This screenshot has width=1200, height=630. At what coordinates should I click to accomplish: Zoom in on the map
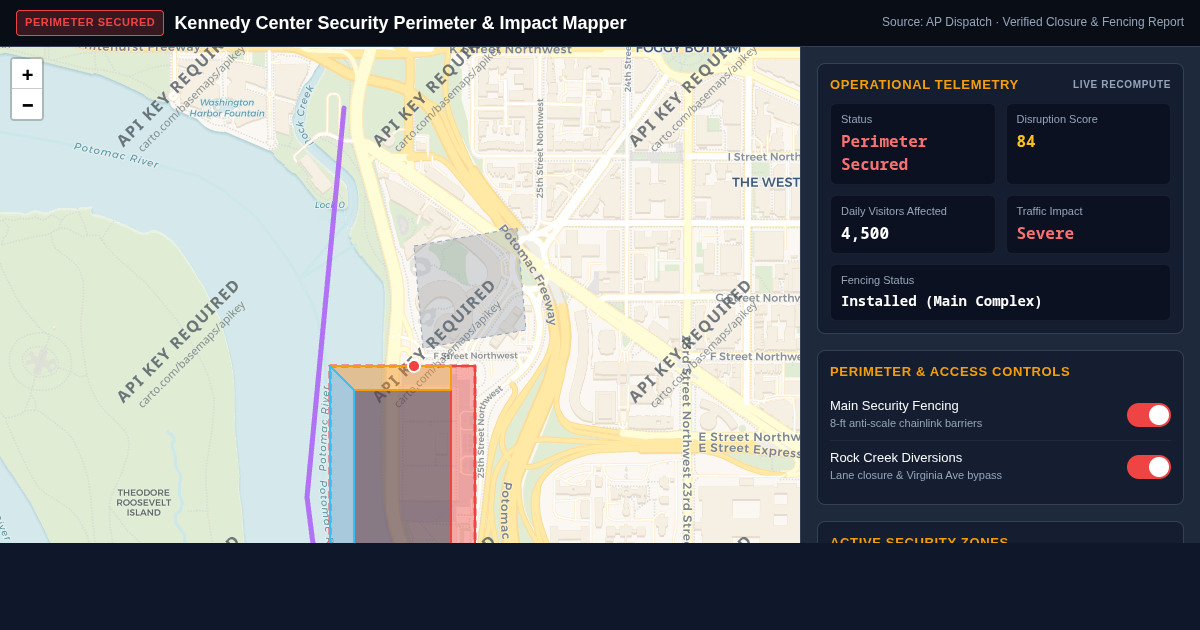tap(27, 74)
